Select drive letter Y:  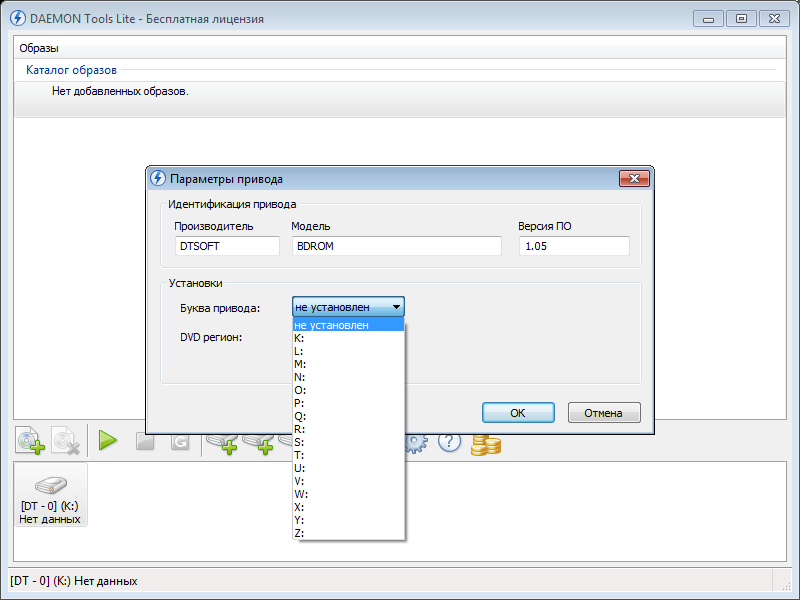pos(348,520)
